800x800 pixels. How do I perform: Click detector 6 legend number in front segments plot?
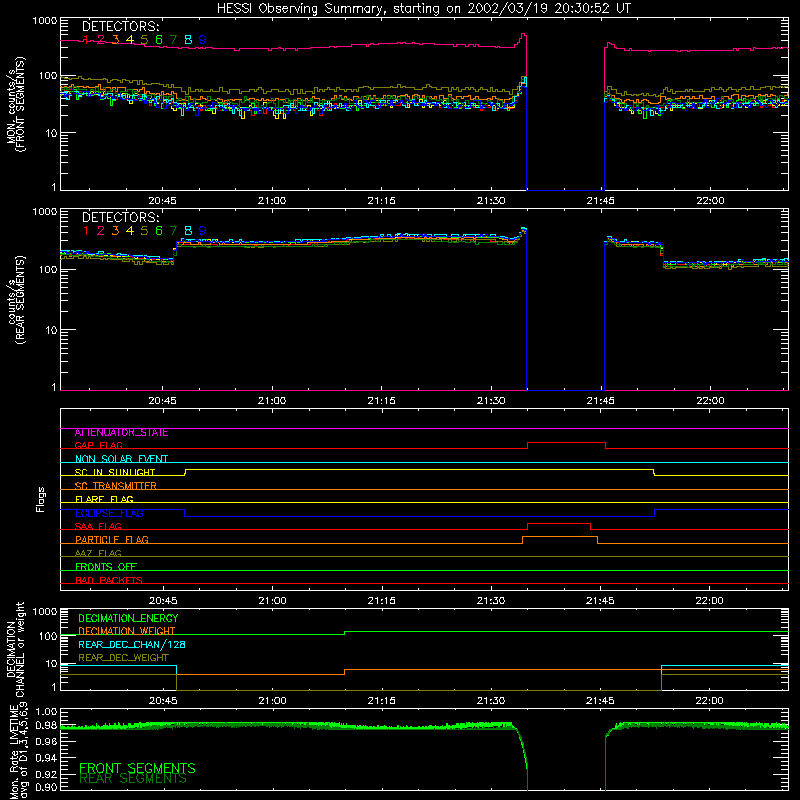click(159, 40)
